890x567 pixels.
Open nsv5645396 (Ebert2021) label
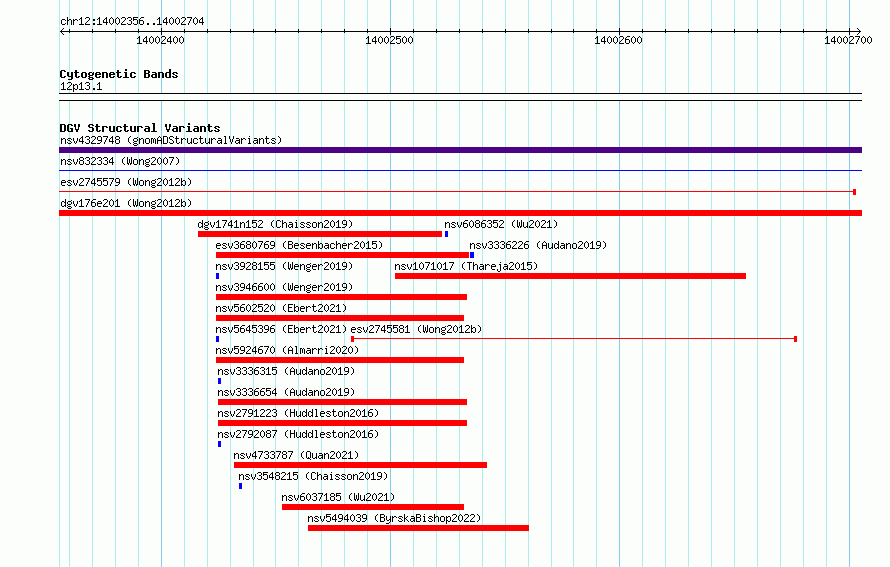coord(281,329)
